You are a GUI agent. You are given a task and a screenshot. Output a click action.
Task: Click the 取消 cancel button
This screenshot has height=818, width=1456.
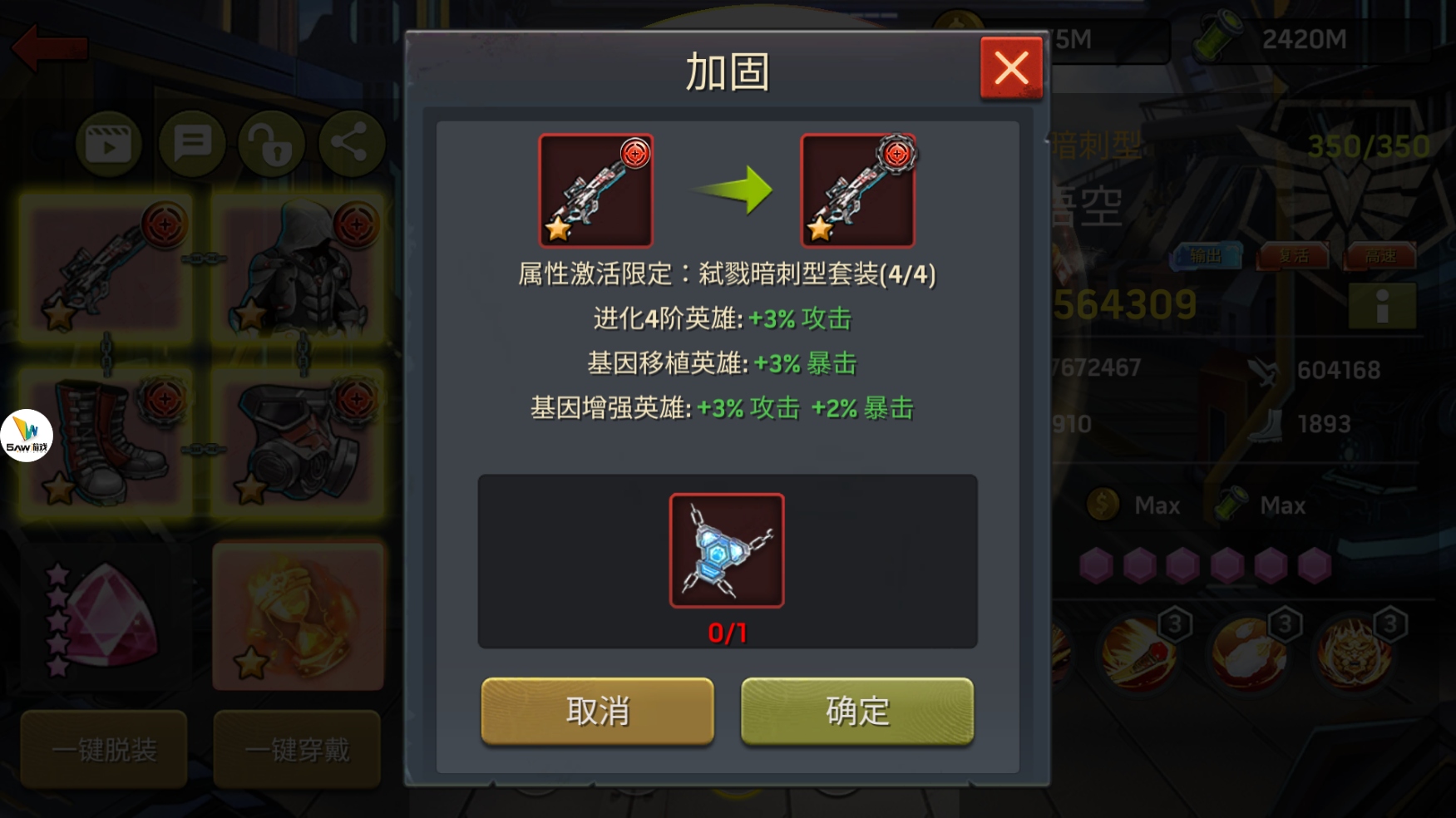(597, 711)
